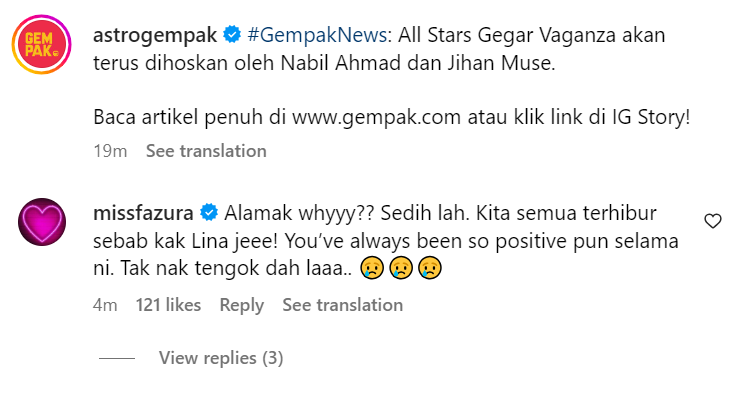Screen dimensions: 732x395
Task: Open the #GempakNews hashtag
Action: (x=317, y=35)
